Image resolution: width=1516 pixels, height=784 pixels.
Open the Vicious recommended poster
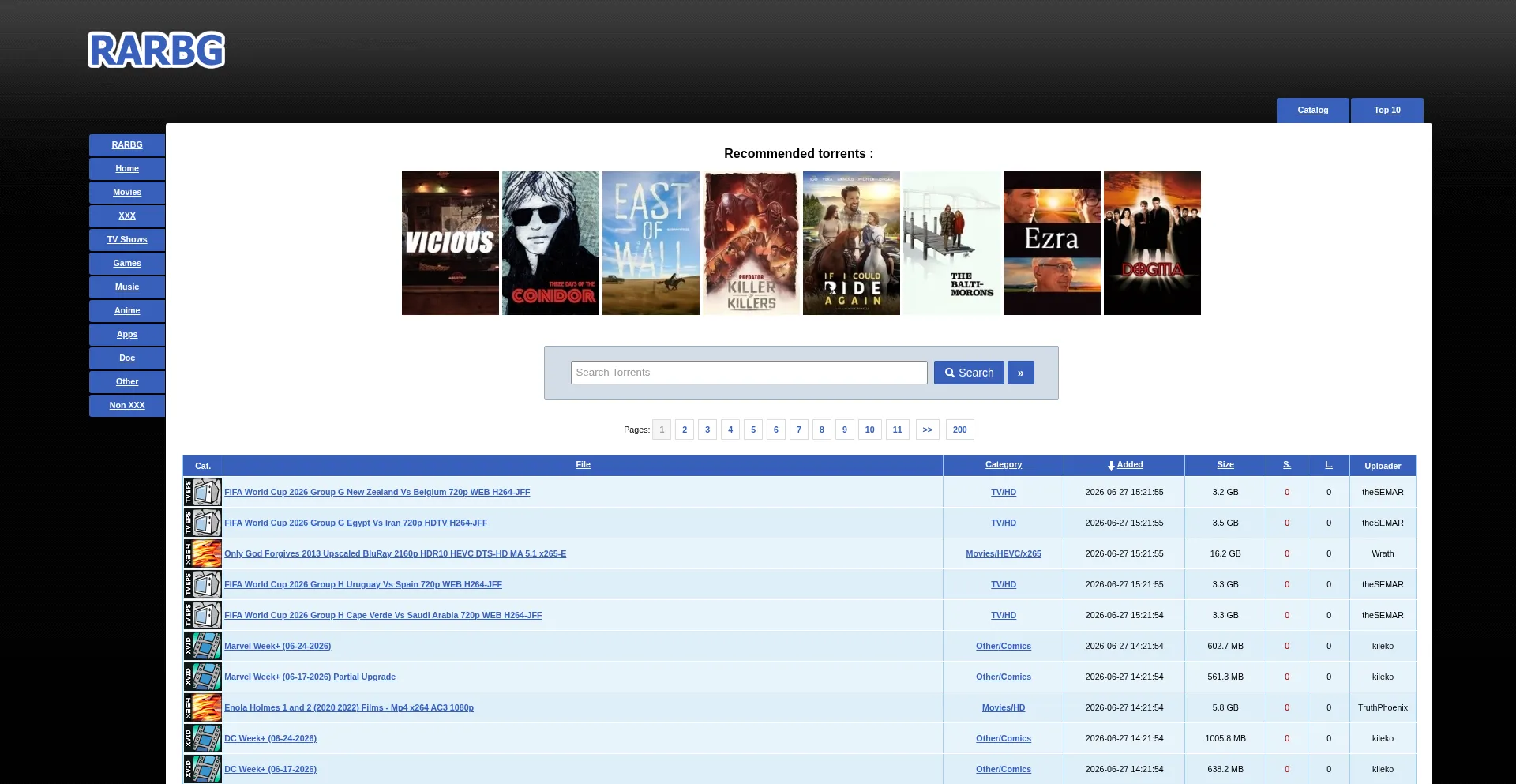(450, 243)
